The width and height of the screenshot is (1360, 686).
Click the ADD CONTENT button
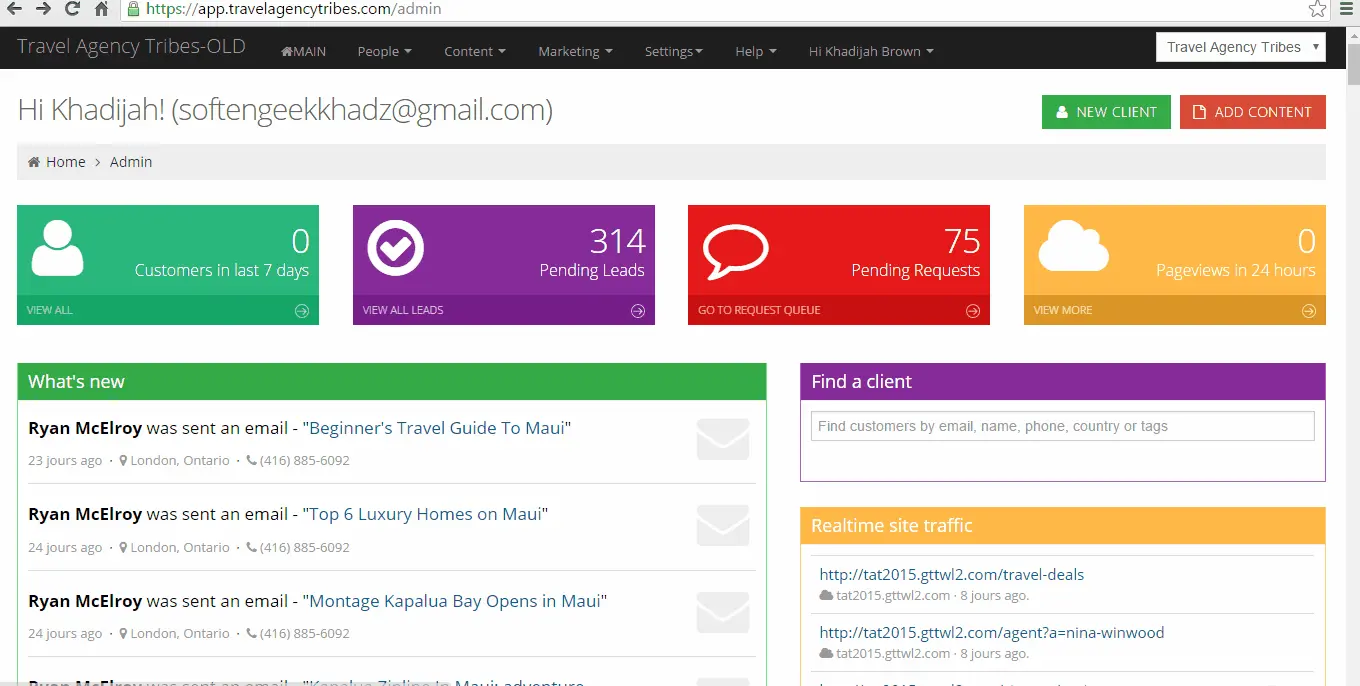coord(1253,112)
